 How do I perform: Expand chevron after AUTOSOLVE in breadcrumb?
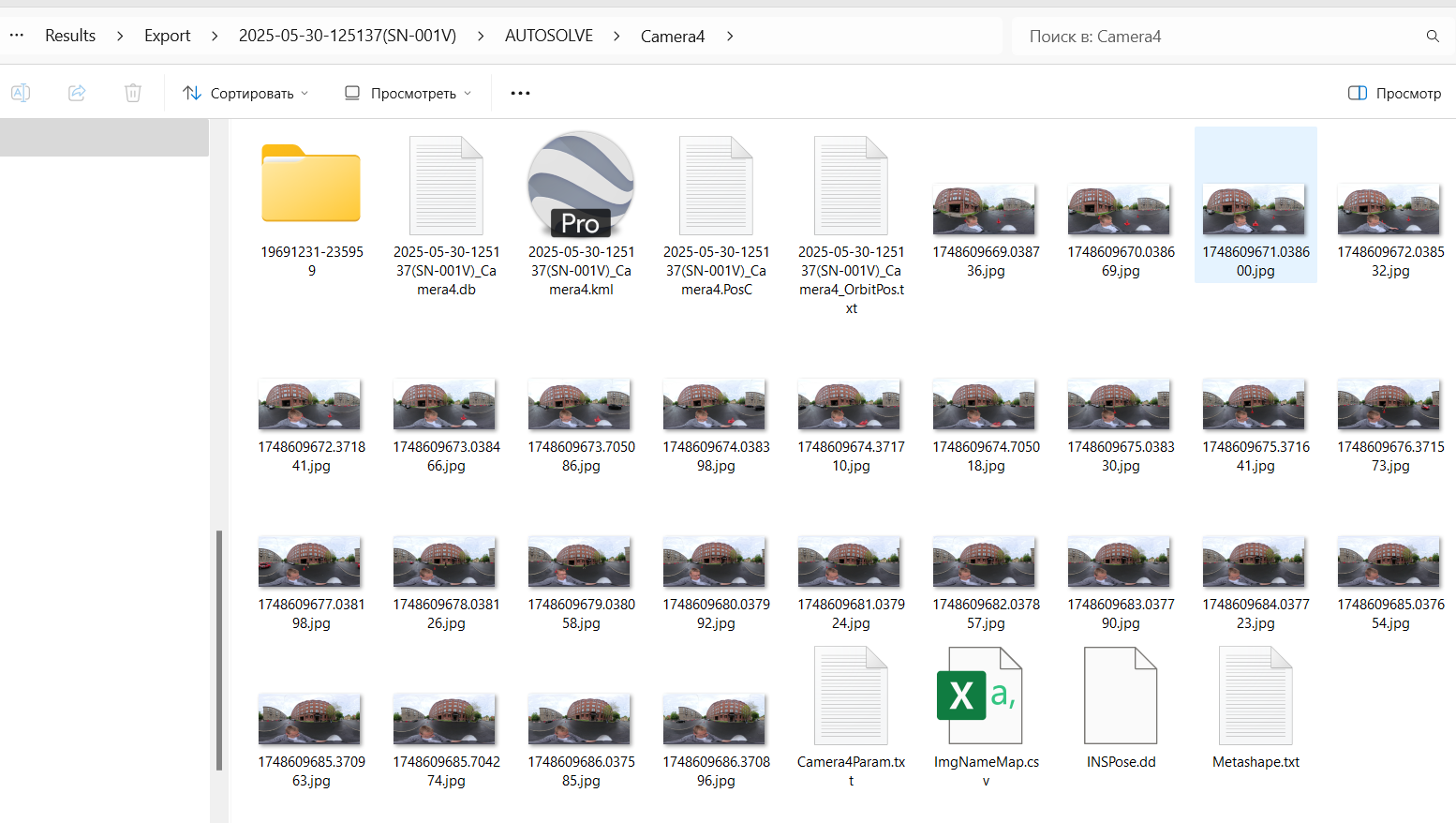pyautogui.click(x=617, y=36)
